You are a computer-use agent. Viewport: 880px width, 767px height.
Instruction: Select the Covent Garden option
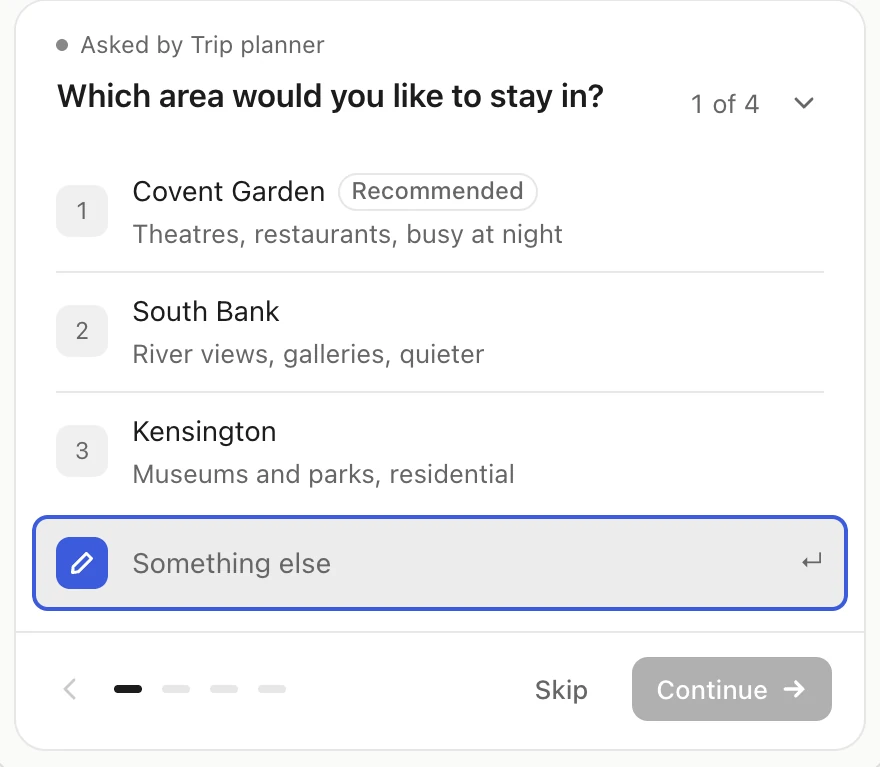pyautogui.click(x=440, y=212)
